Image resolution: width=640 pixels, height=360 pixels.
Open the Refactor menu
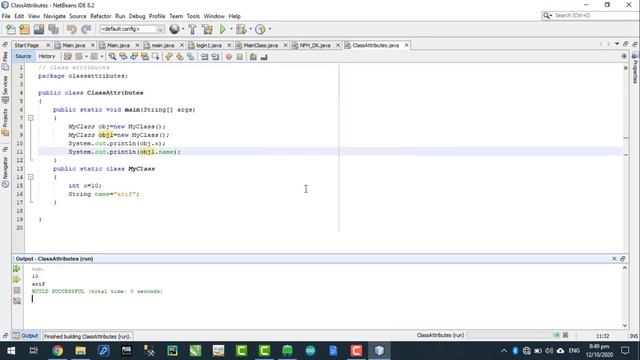point(100,16)
